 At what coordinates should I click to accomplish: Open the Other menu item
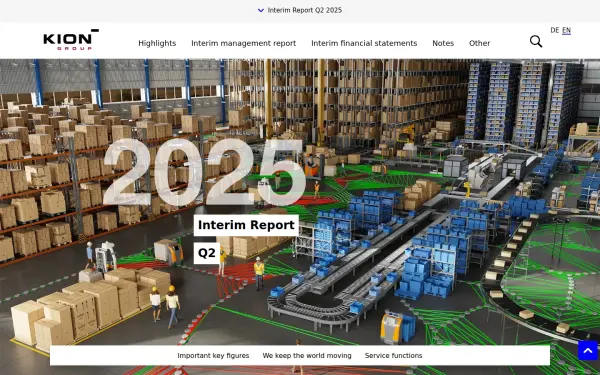click(479, 43)
